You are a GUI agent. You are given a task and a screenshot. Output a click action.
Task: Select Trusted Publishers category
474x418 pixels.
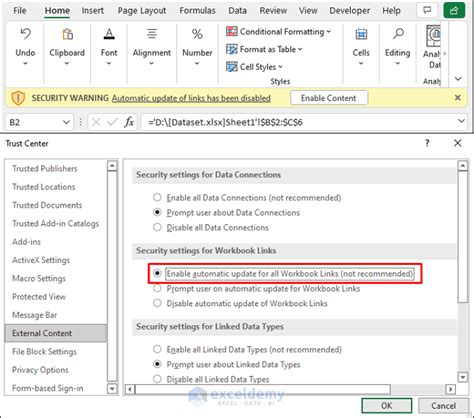point(45,168)
